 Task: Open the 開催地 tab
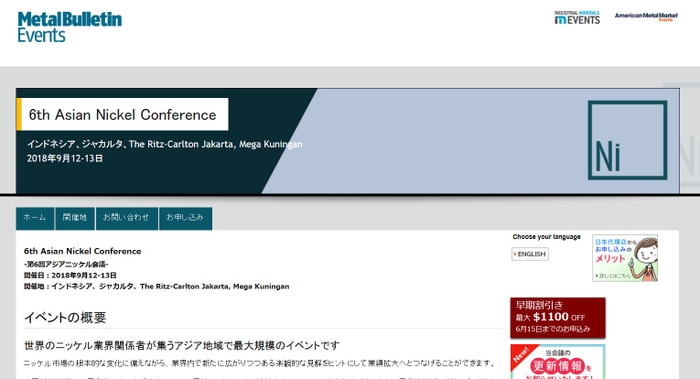point(75,218)
